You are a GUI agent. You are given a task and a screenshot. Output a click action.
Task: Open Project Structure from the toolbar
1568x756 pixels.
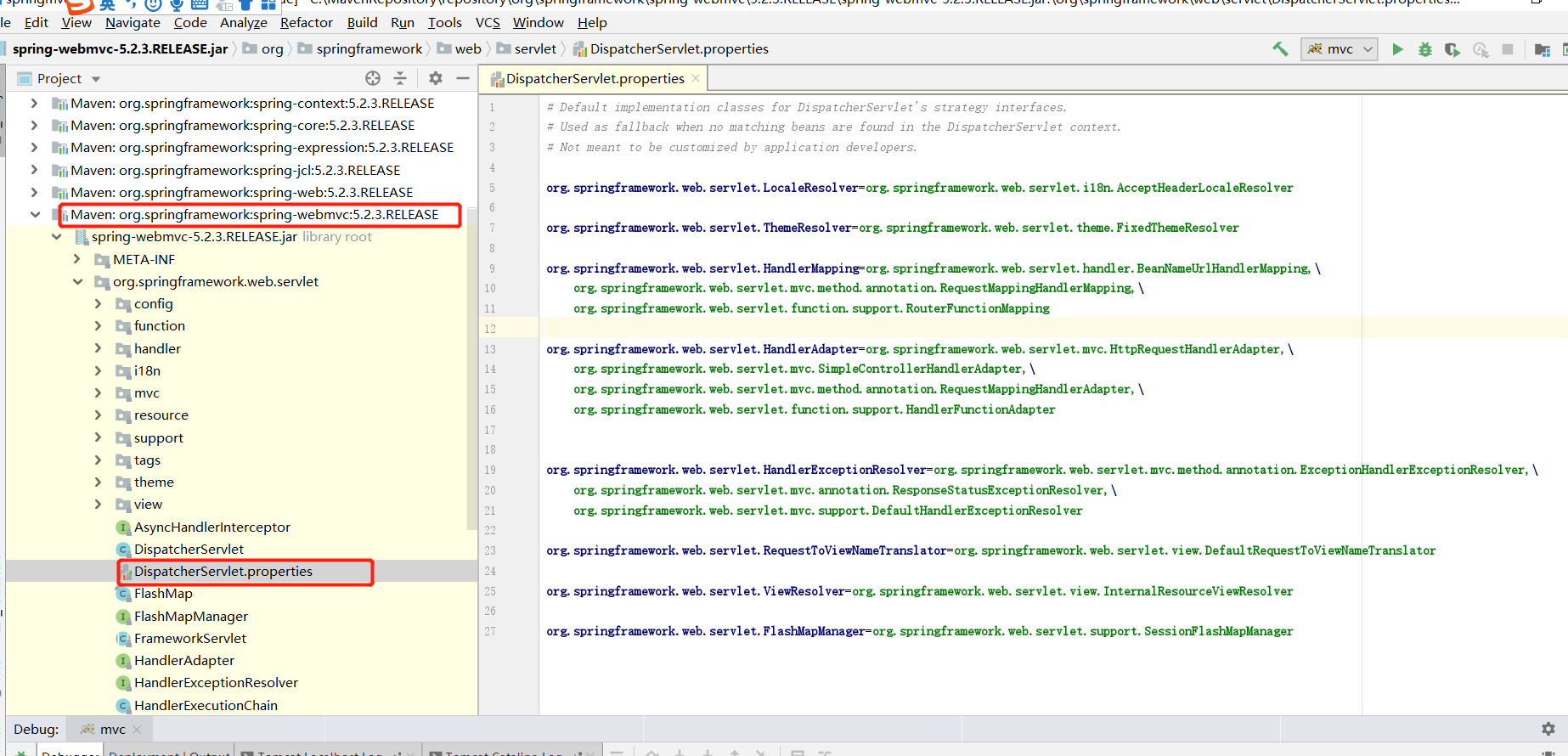[x=1543, y=49]
